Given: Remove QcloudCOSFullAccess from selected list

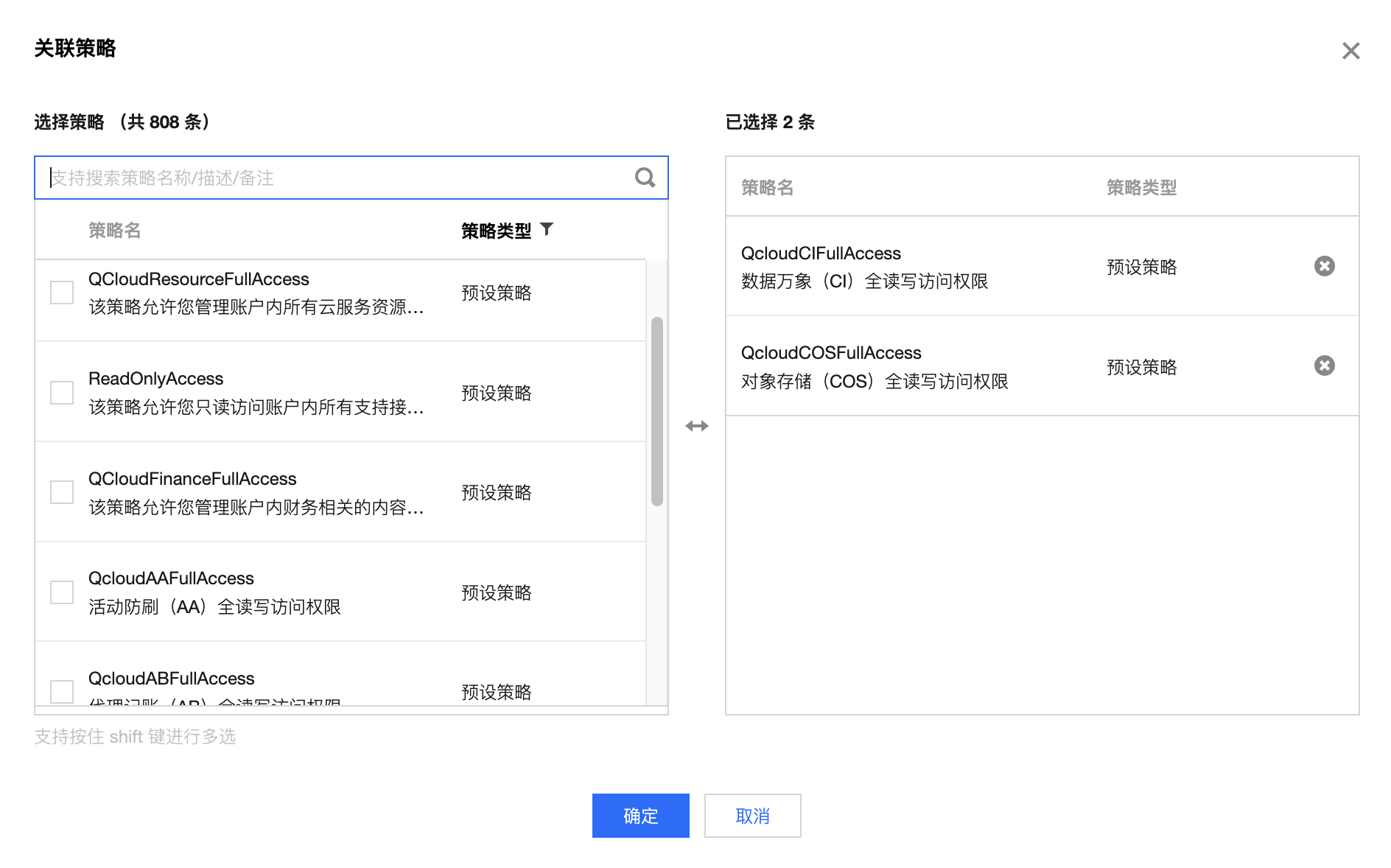Looking at the screenshot, I should pyautogui.click(x=1324, y=365).
